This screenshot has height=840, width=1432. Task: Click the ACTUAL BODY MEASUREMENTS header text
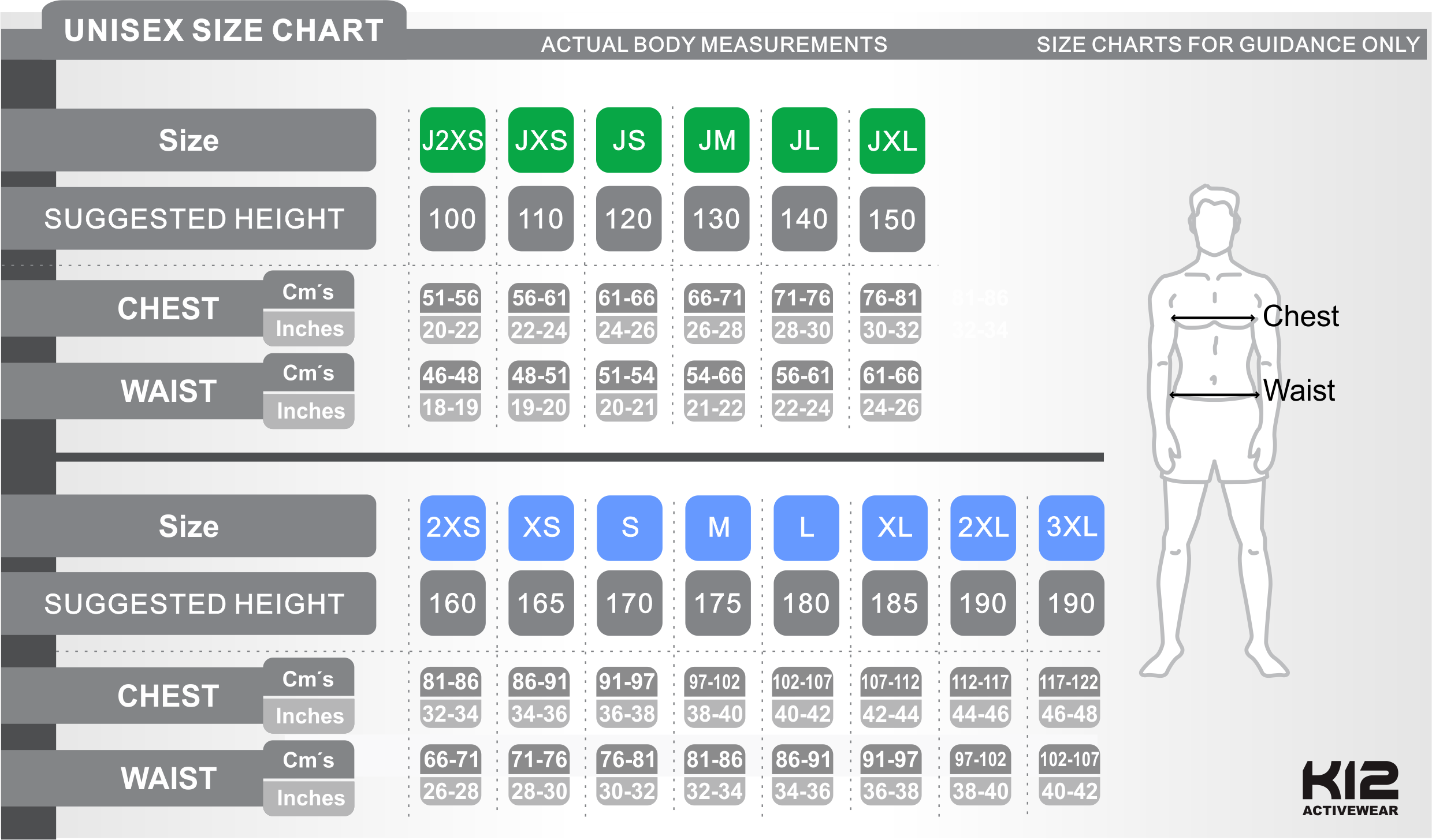713,44
